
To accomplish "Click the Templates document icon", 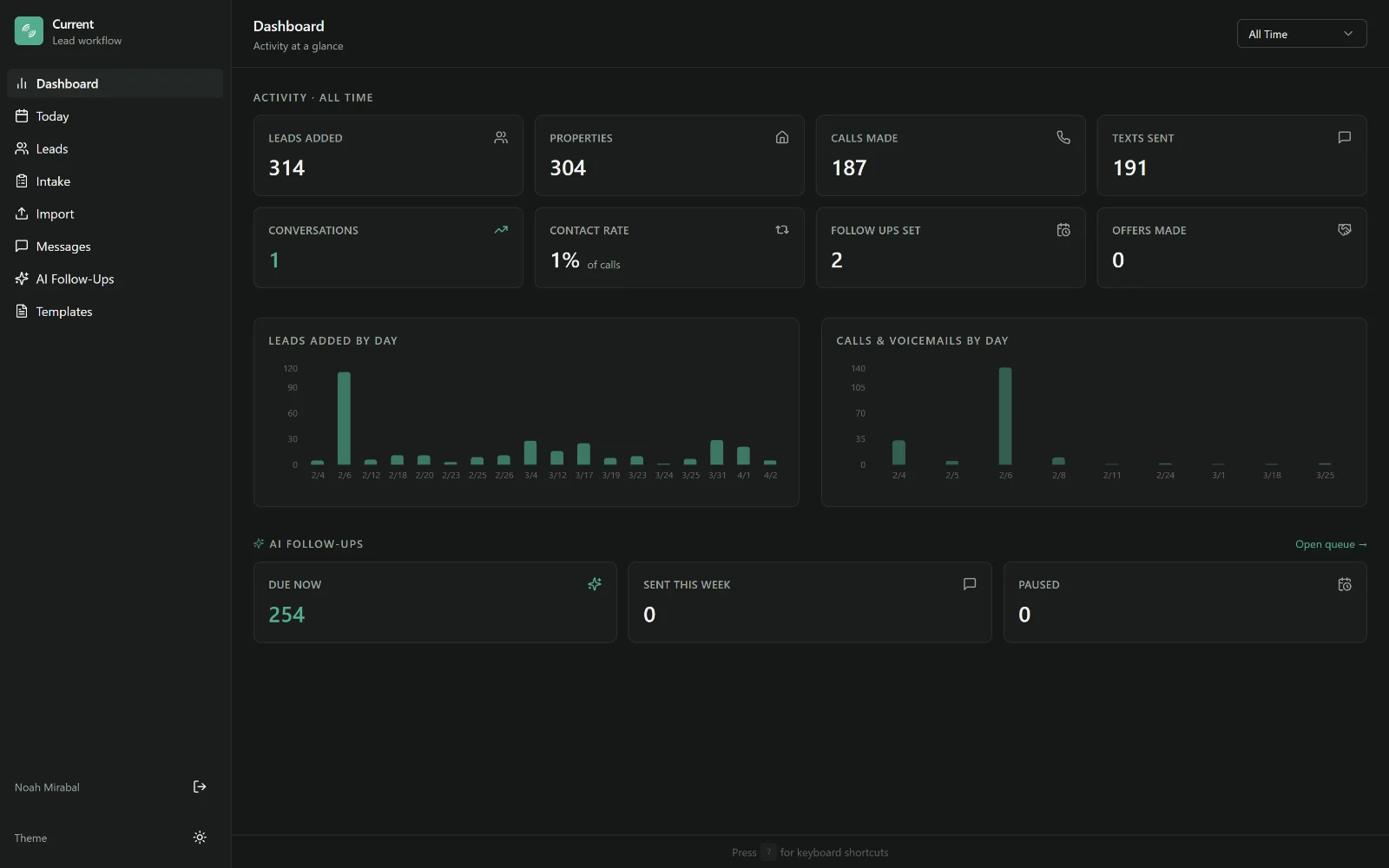I will click(22, 312).
